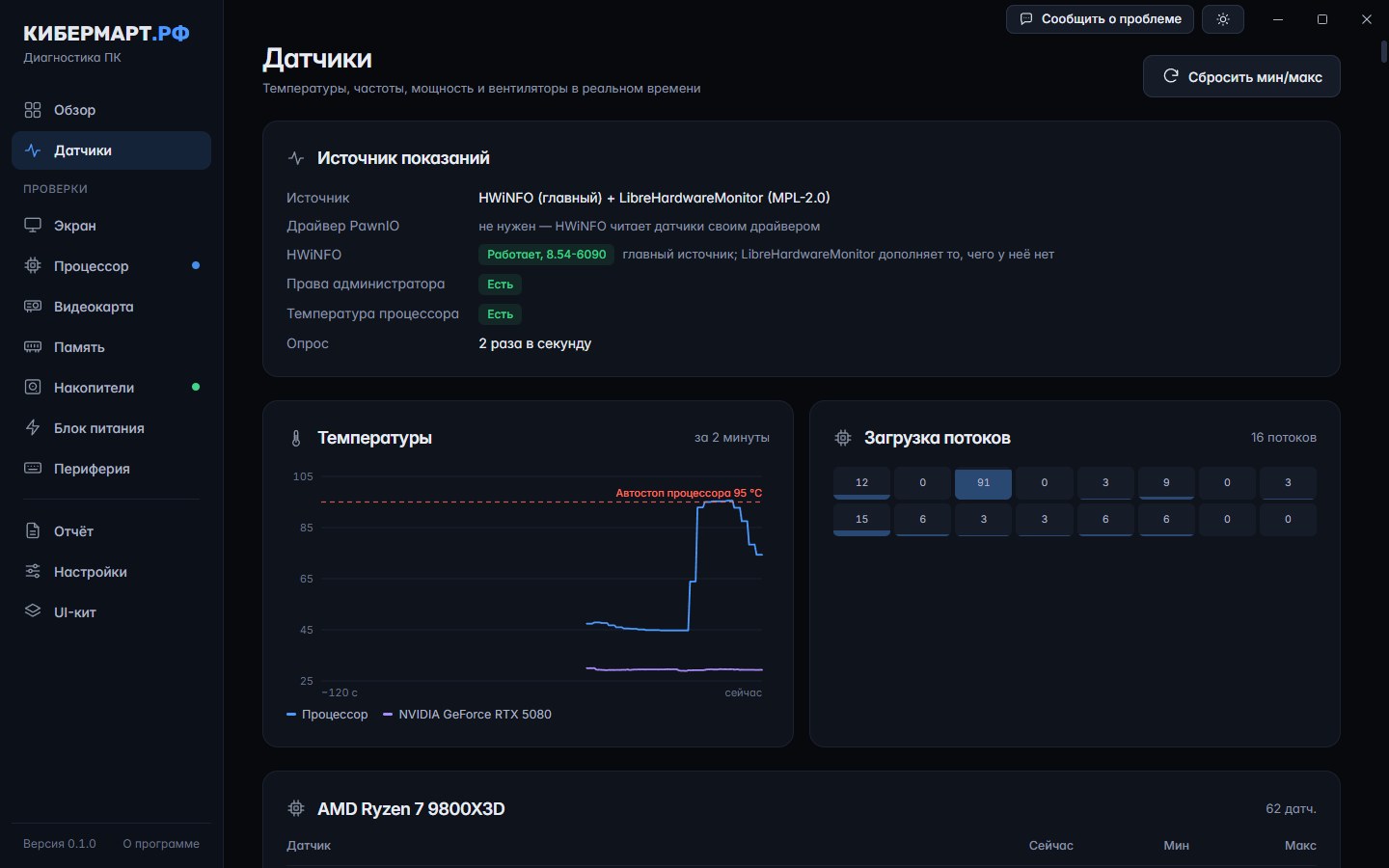1389x868 pixels.
Task: Click the Отчёт document icon
Action: pyautogui.click(x=33, y=531)
